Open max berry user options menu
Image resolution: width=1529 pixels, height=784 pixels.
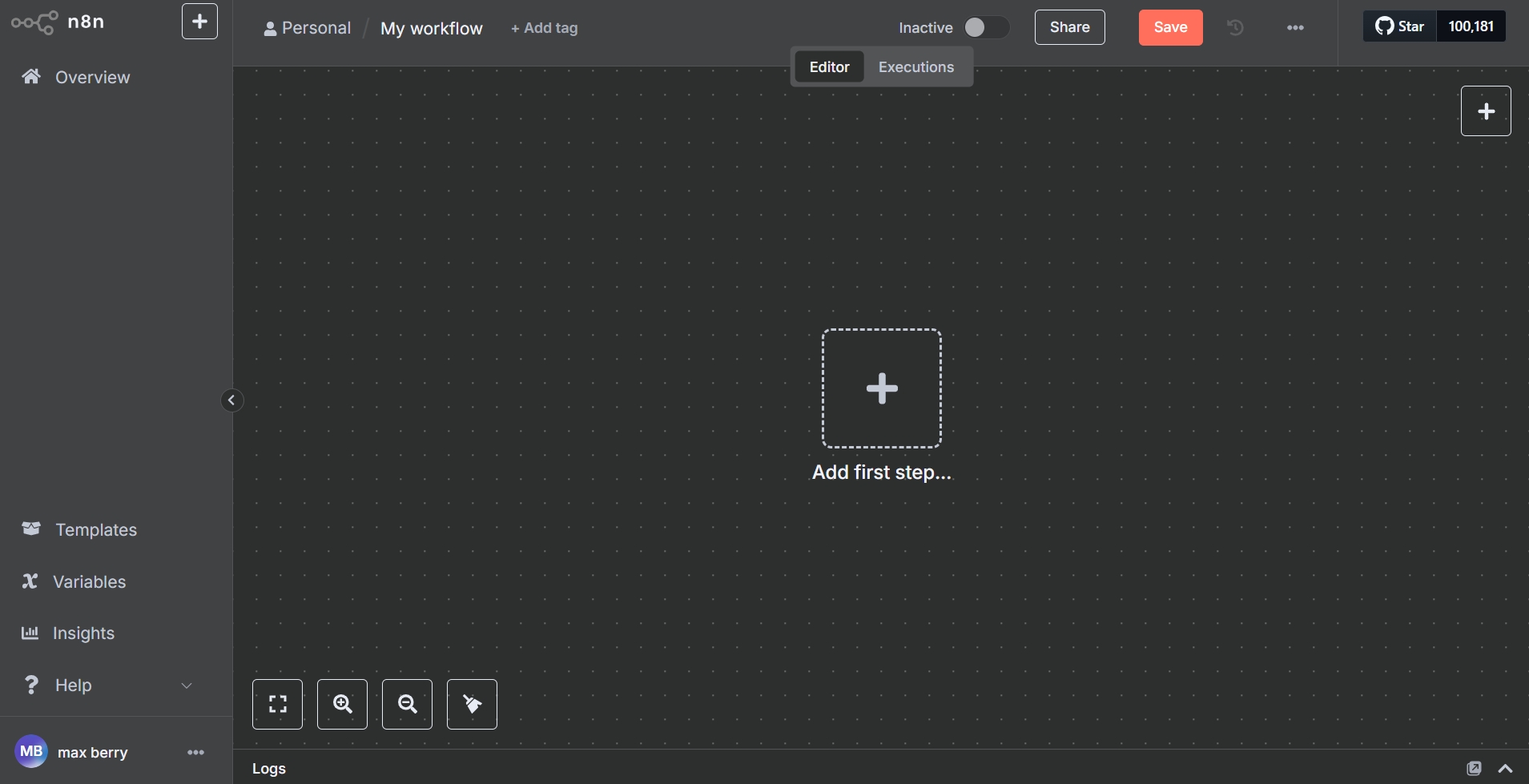coord(195,752)
